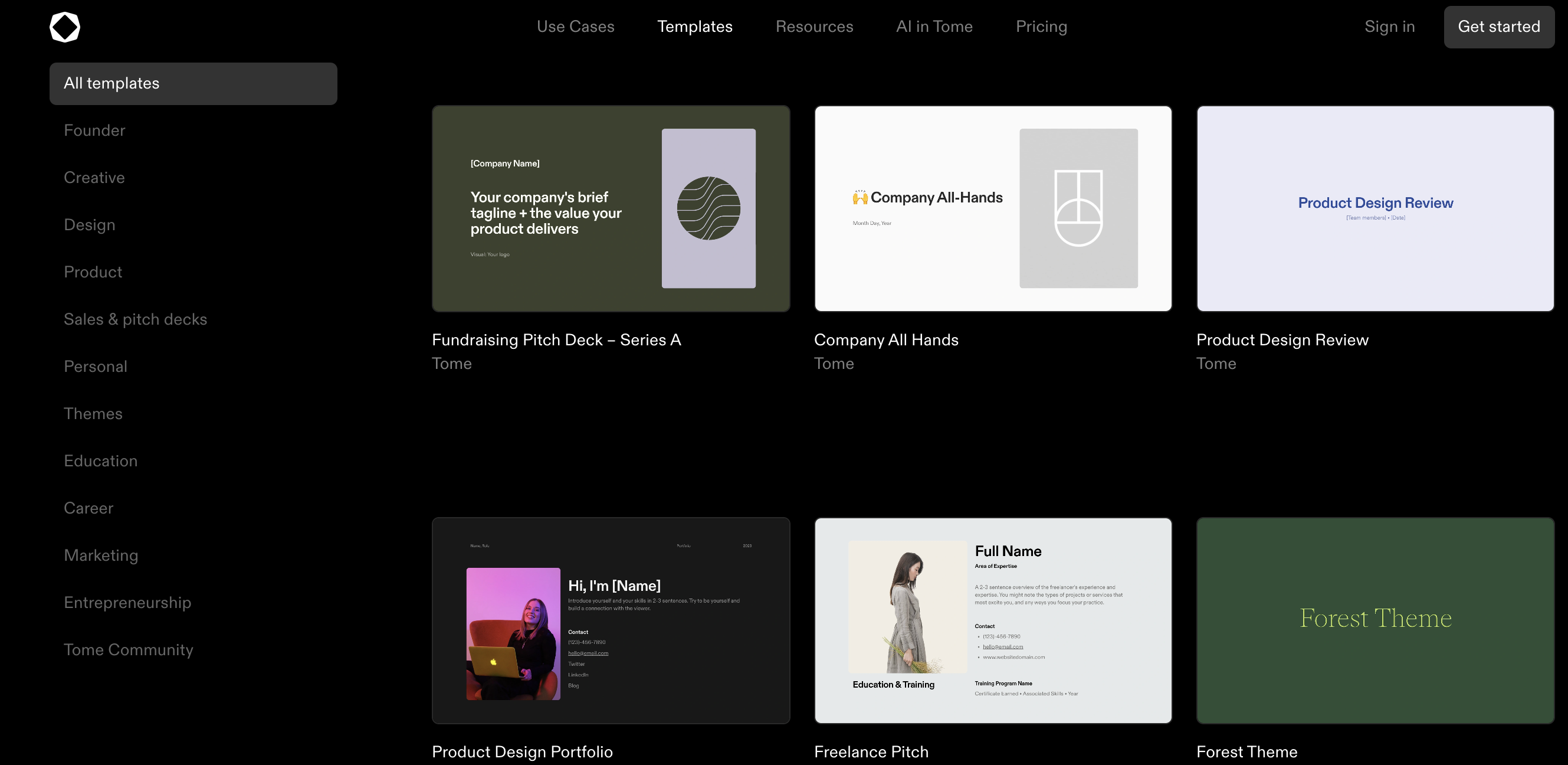This screenshot has height=765, width=1568.
Task: Open the Pricing page
Action: tap(1041, 27)
